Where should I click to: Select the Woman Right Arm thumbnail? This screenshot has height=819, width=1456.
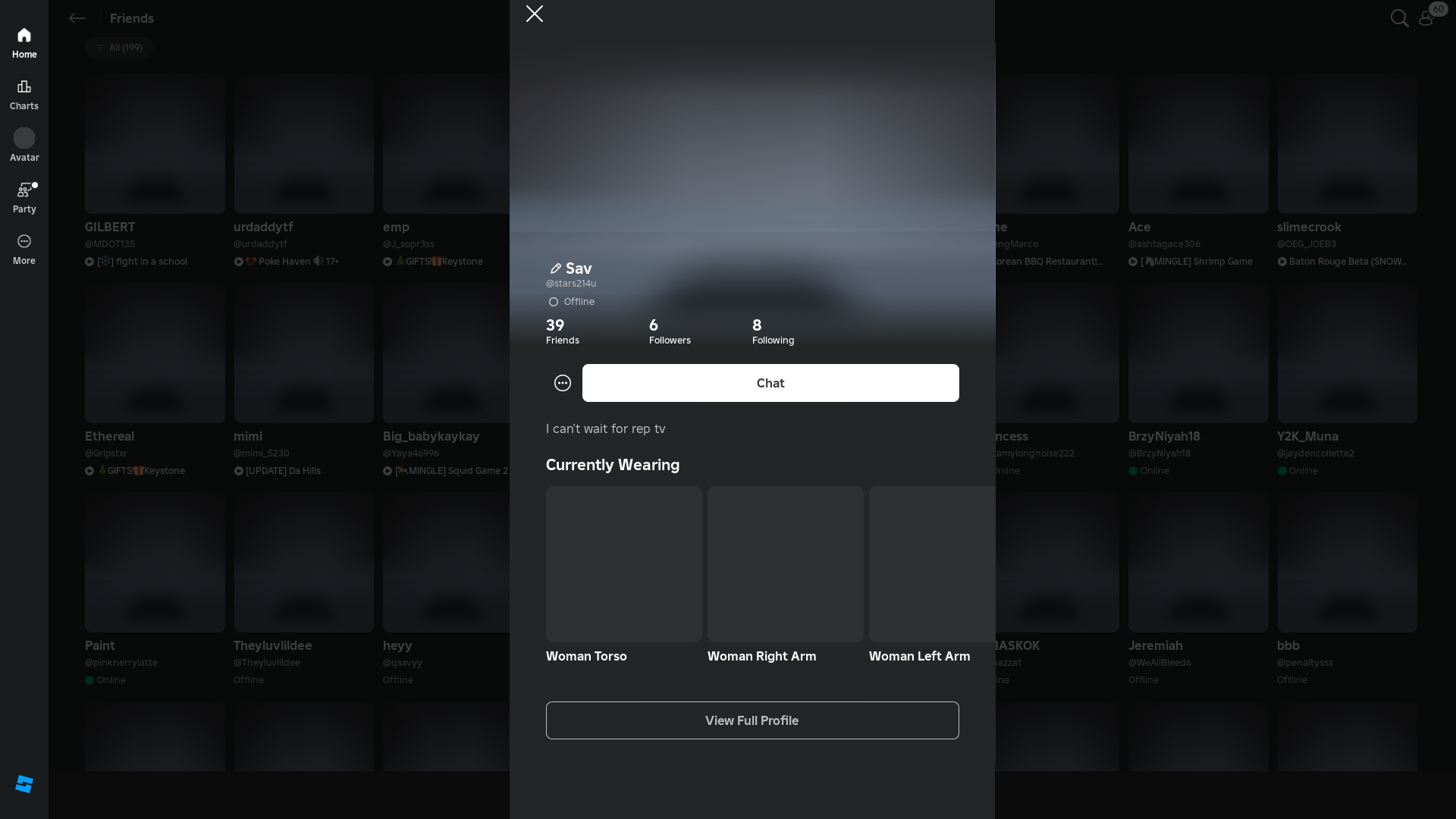click(x=785, y=564)
